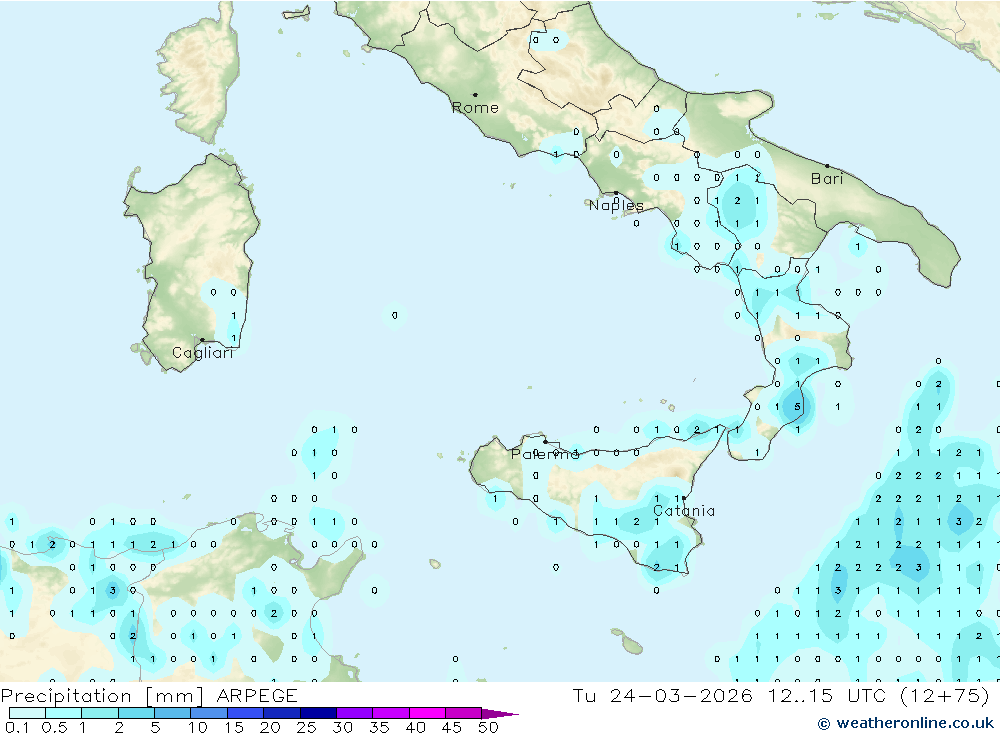The width and height of the screenshot is (1000, 733).
Task: Click the Palermo city label
Action: click(545, 454)
